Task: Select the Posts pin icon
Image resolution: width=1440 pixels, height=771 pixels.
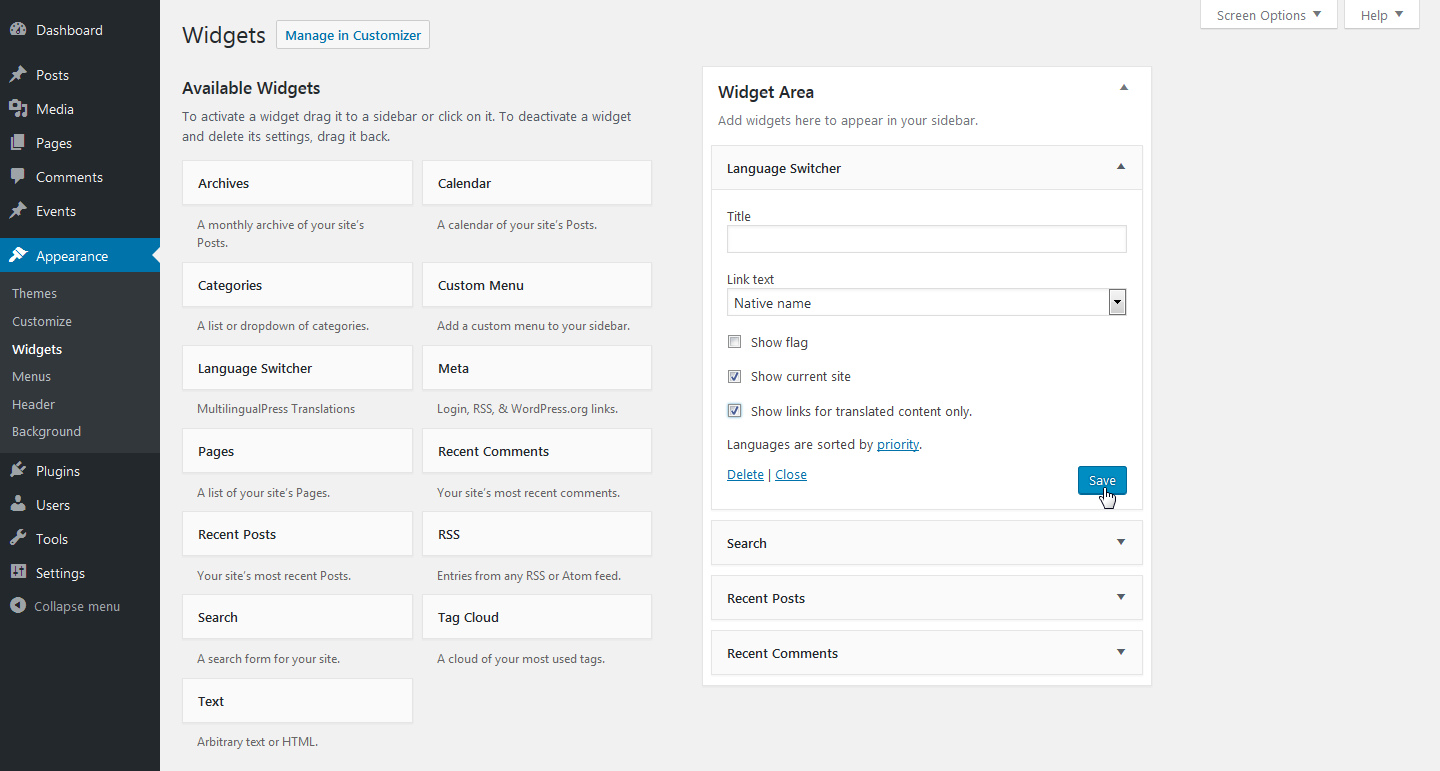Action: coord(19,74)
